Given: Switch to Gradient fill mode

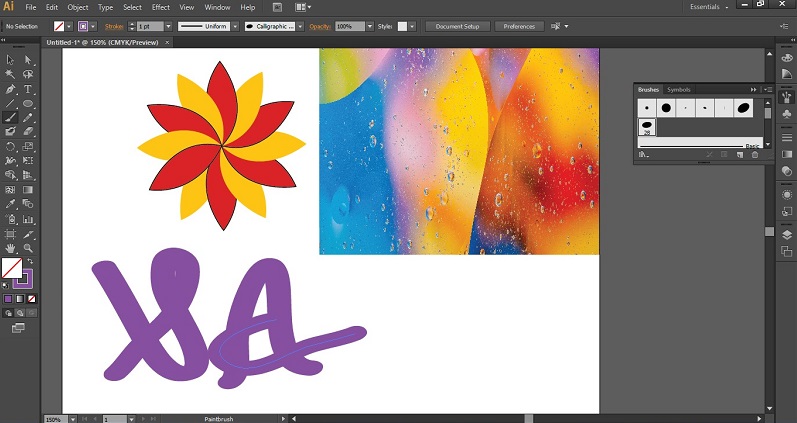Looking at the screenshot, I should [x=21, y=298].
